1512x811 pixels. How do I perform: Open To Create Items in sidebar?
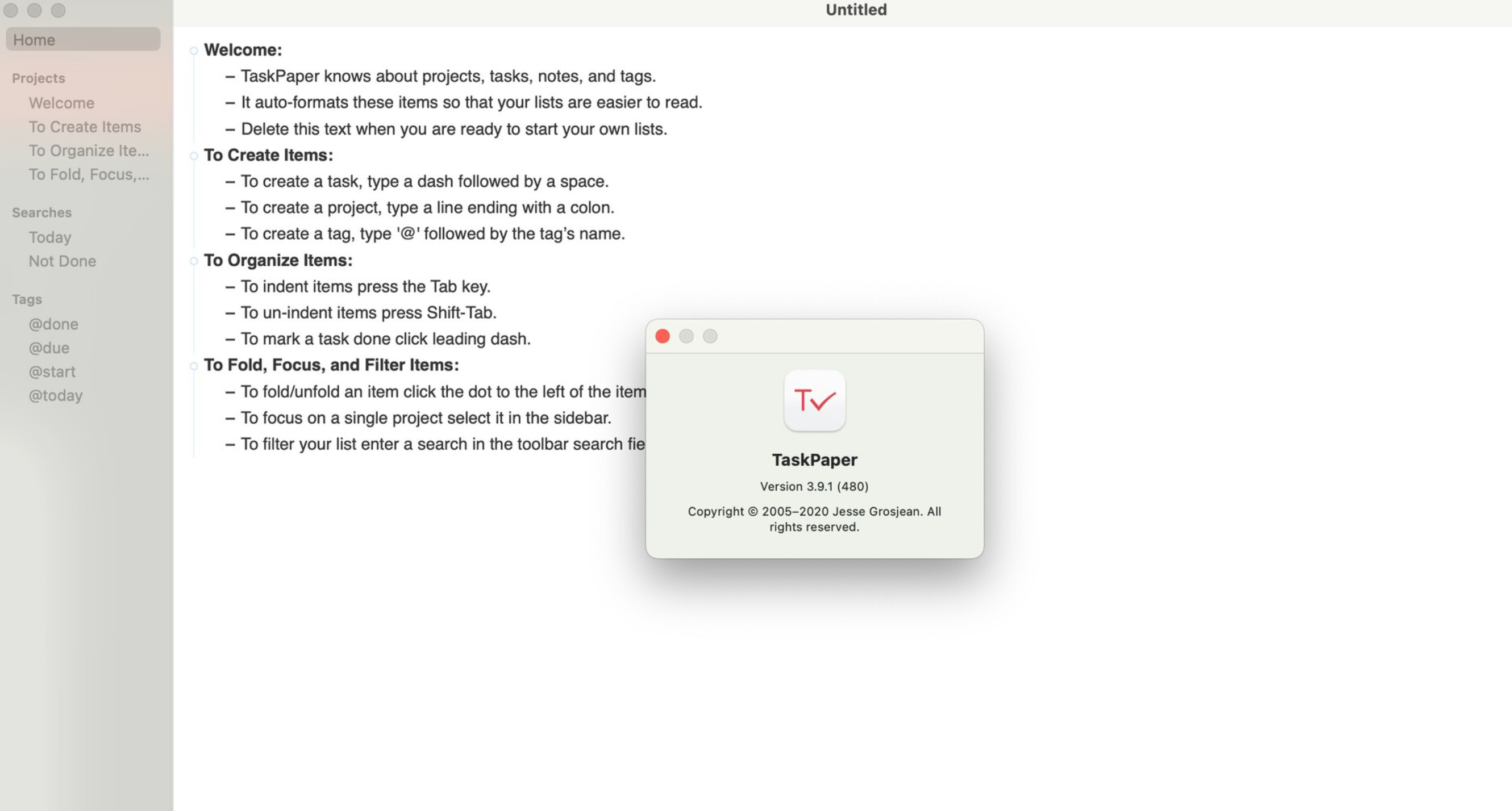coord(85,127)
